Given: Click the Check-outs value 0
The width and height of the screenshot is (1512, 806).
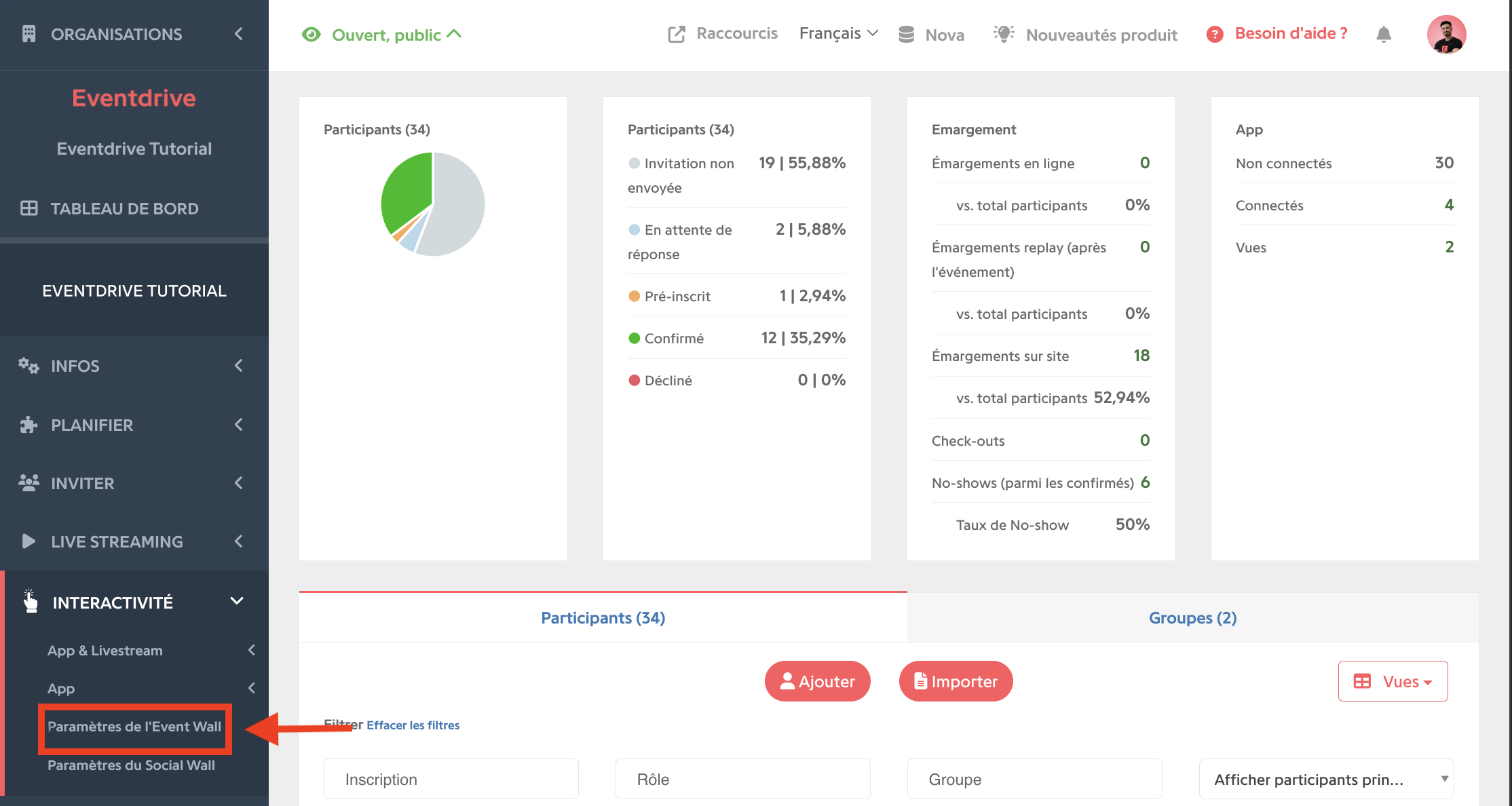Looking at the screenshot, I should pyautogui.click(x=1145, y=440).
